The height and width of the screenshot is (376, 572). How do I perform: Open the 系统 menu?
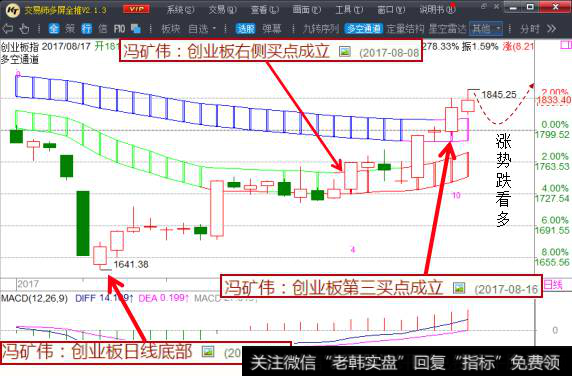pos(180,9)
